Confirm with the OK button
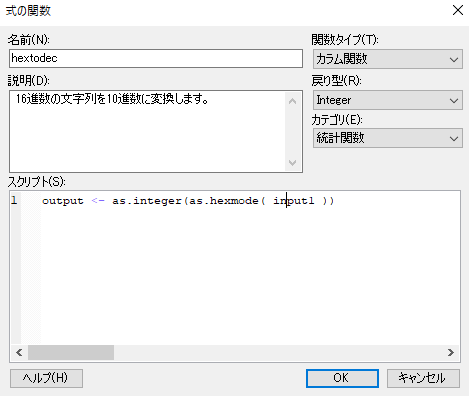Viewport: 469px width, 396px height. coord(342,378)
